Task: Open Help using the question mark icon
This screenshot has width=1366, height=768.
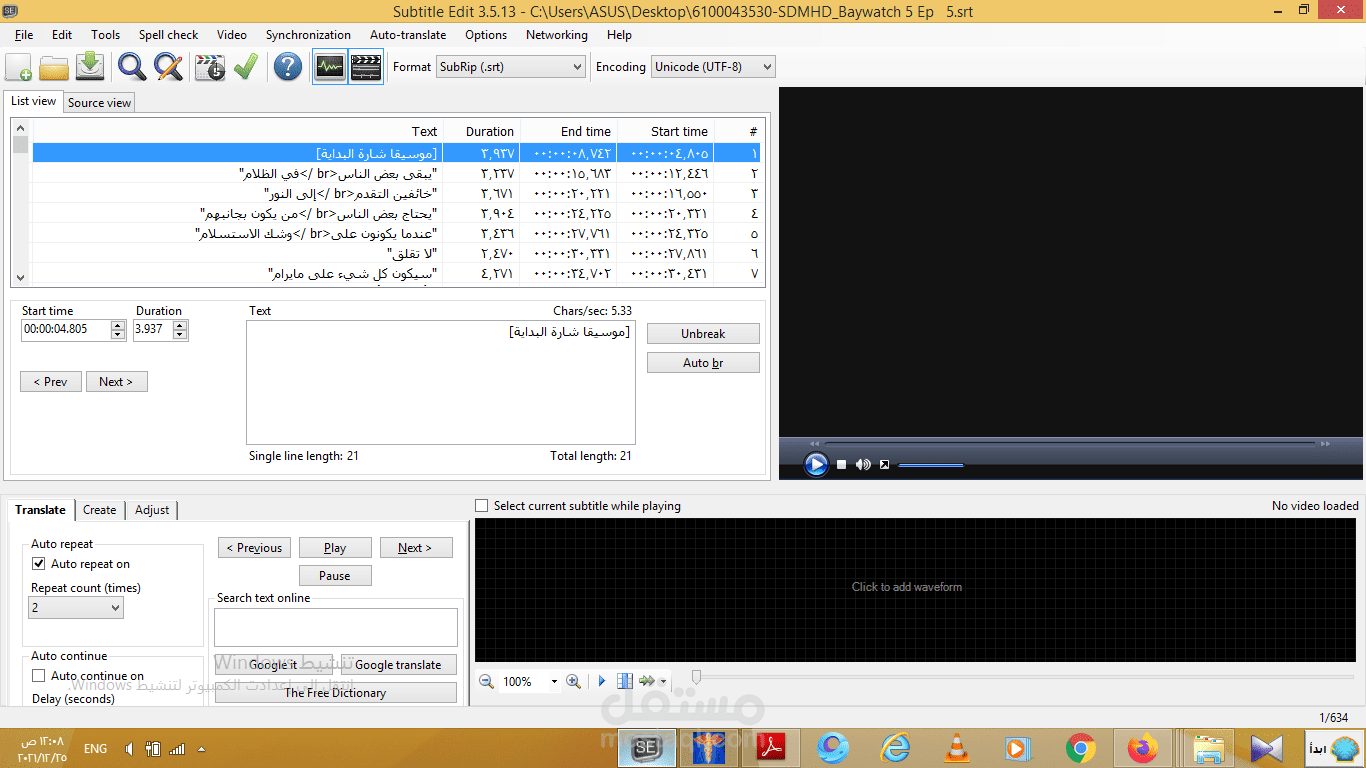Action: 288,67
